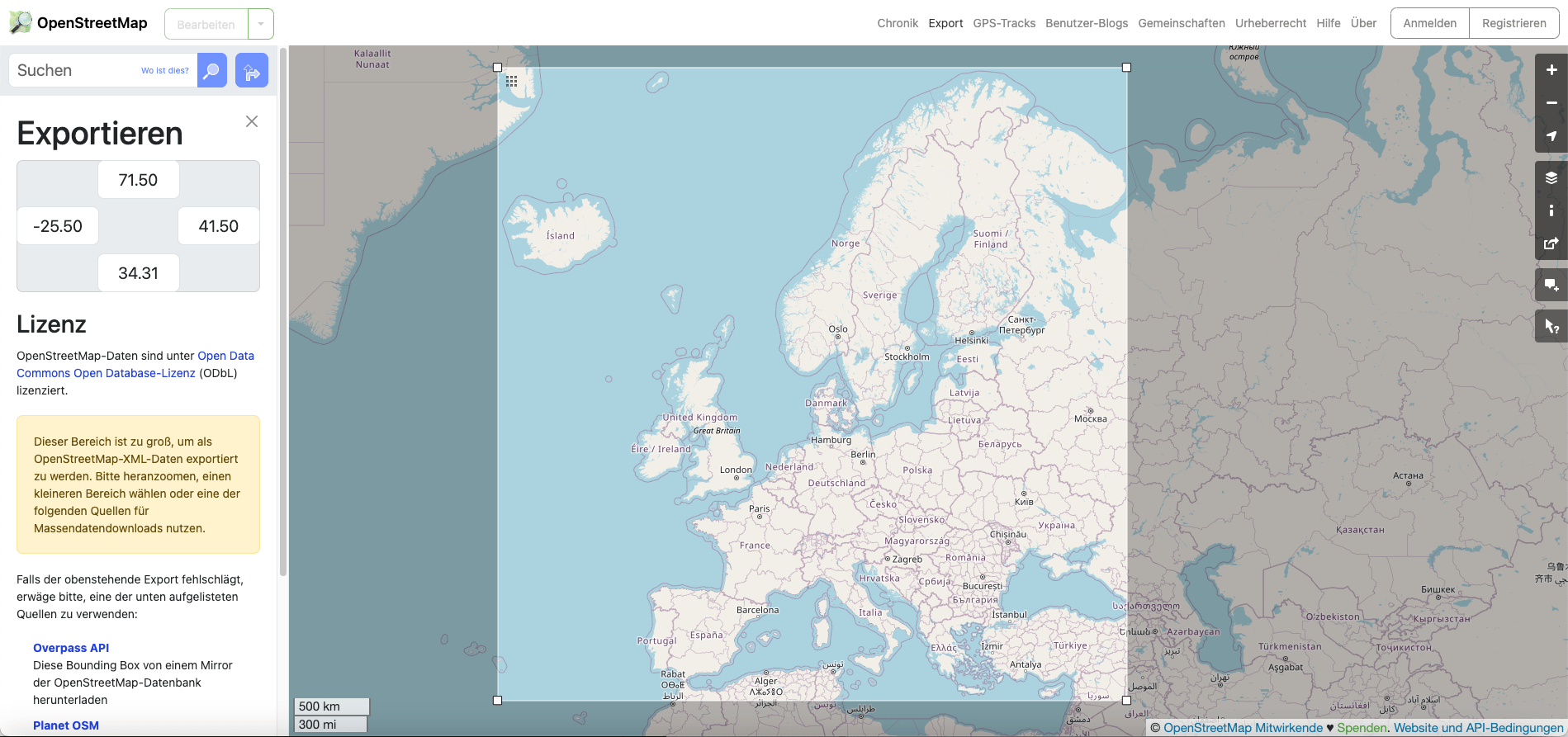Screen dimensions: 1568x737
Task: Open the map legend info icon
Action: (1551, 210)
